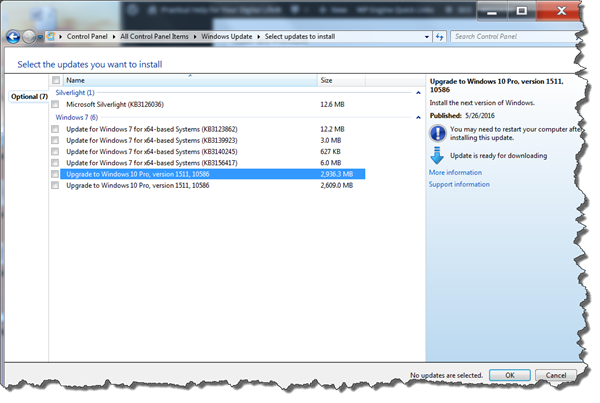This screenshot has height=403, width=600.
Task: Click the 2,936.3 MB size cell
Action: pyautogui.click(x=337, y=174)
